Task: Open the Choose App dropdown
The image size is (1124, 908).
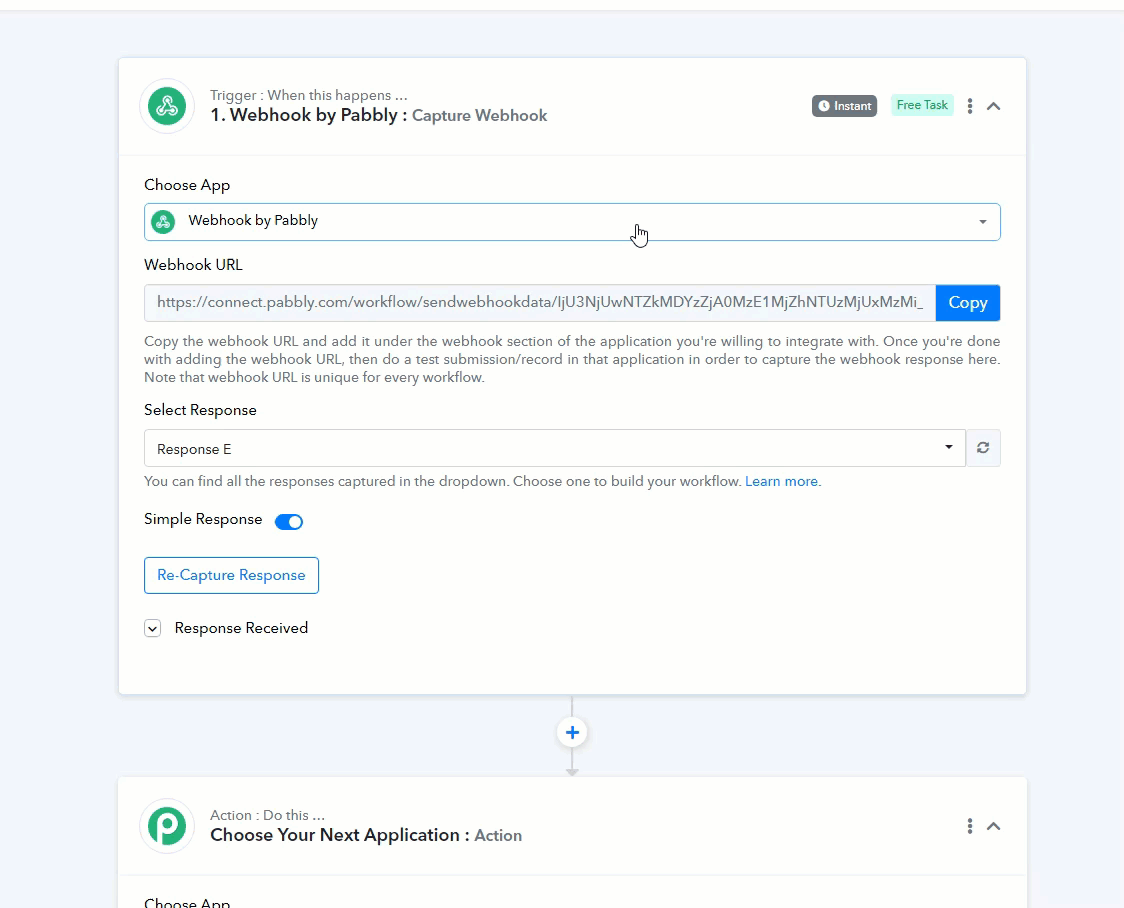Action: pyautogui.click(x=572, y=221)
